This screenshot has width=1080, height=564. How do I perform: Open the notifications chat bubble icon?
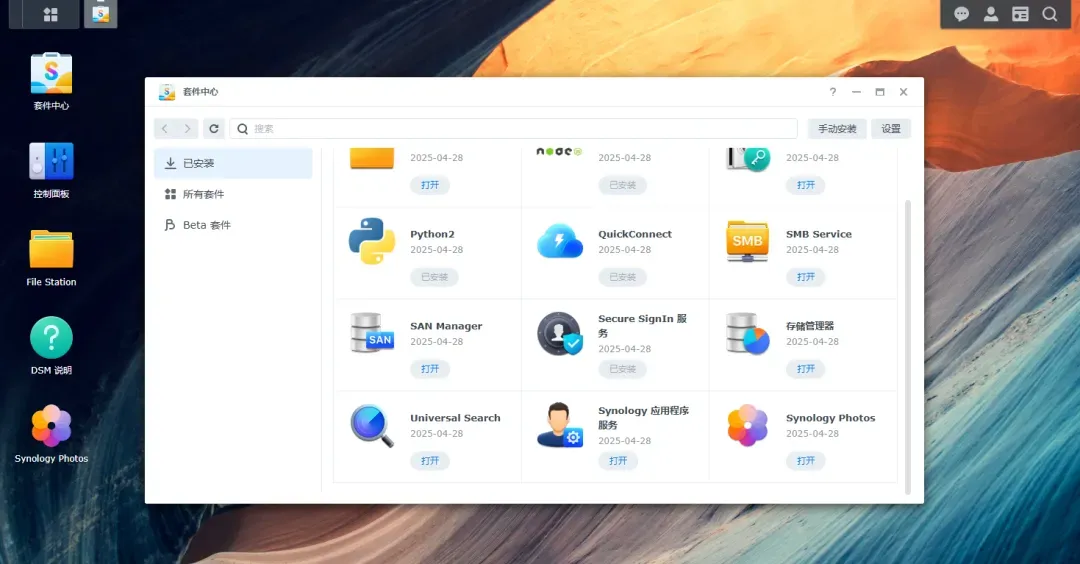tap(962, 14)
